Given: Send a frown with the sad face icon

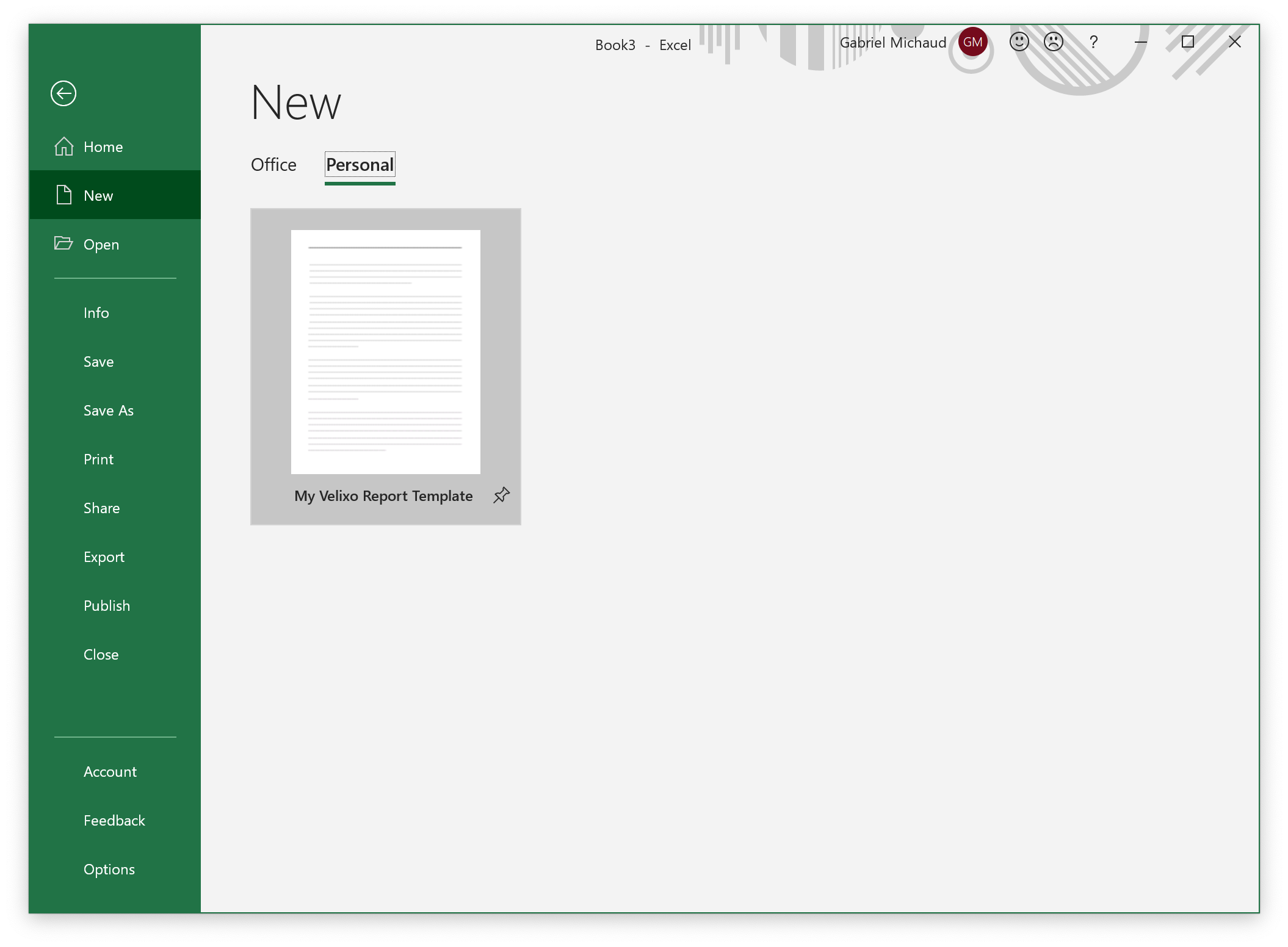Looking at the screenshot, I should click(x=1054, y=41).
